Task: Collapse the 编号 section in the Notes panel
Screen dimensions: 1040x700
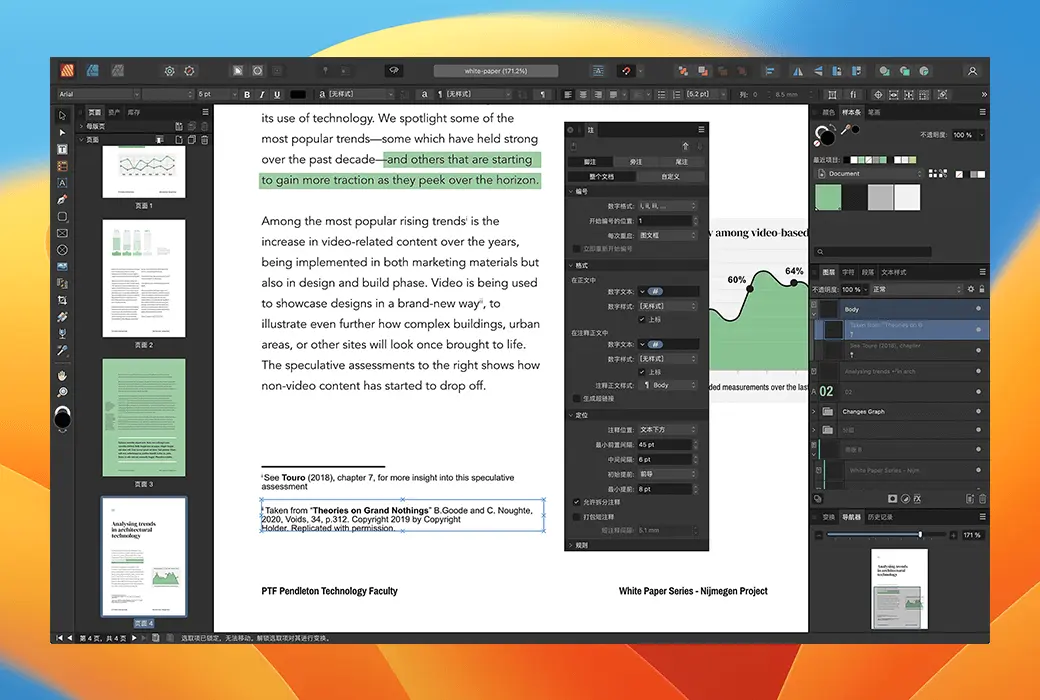Action: tap(571, 191)
